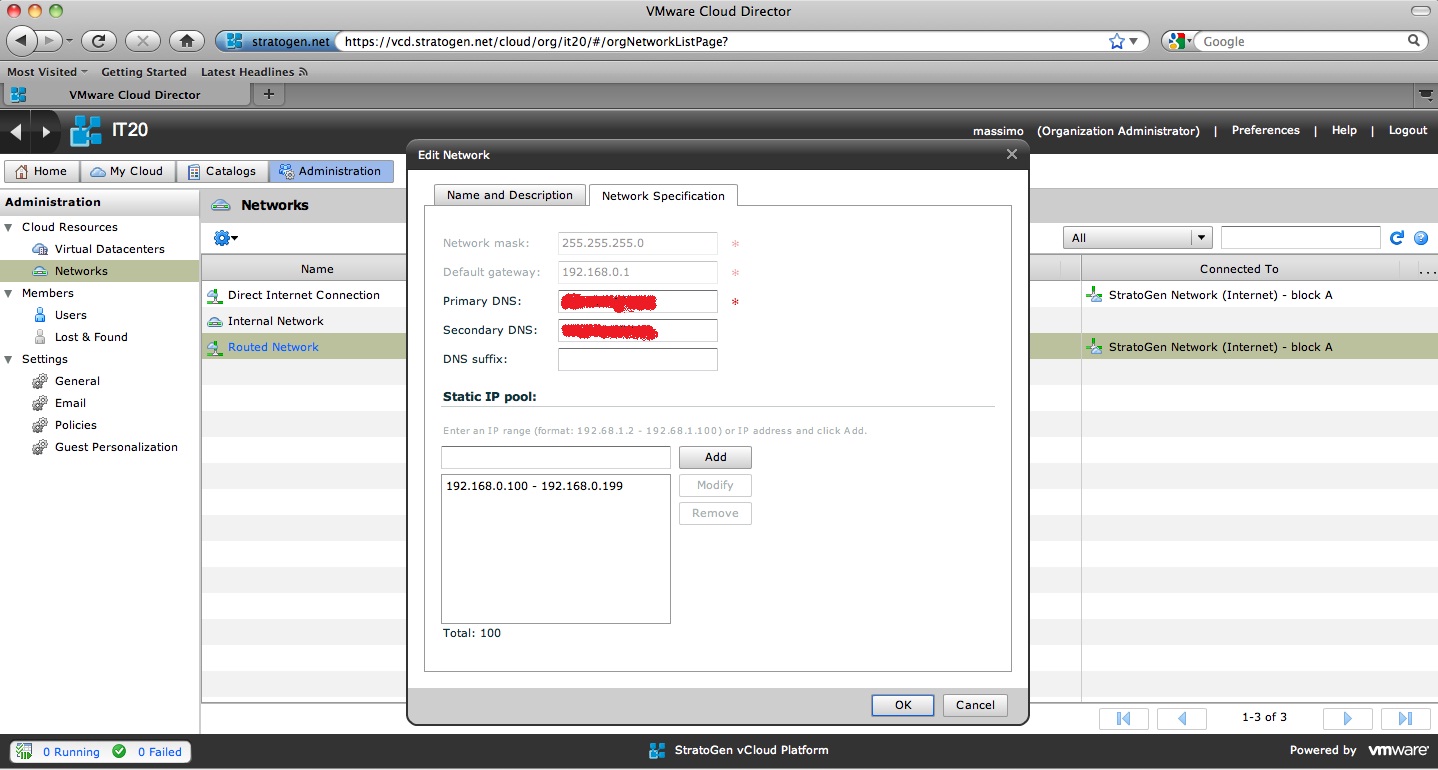1438x770 pixels.
Task: Click the browser Stop loading button
Action: click(143, 41)
